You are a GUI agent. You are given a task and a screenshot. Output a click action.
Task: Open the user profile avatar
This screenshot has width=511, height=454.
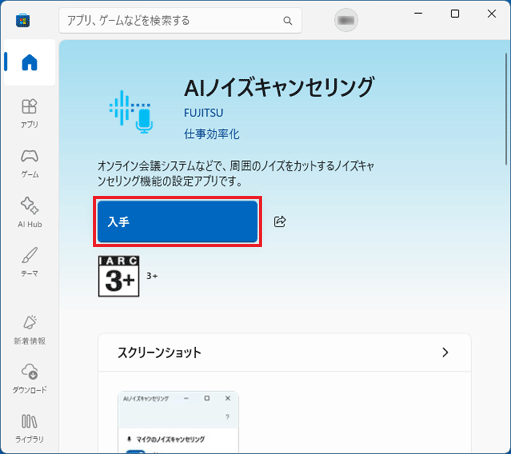[x=346, y=20]
